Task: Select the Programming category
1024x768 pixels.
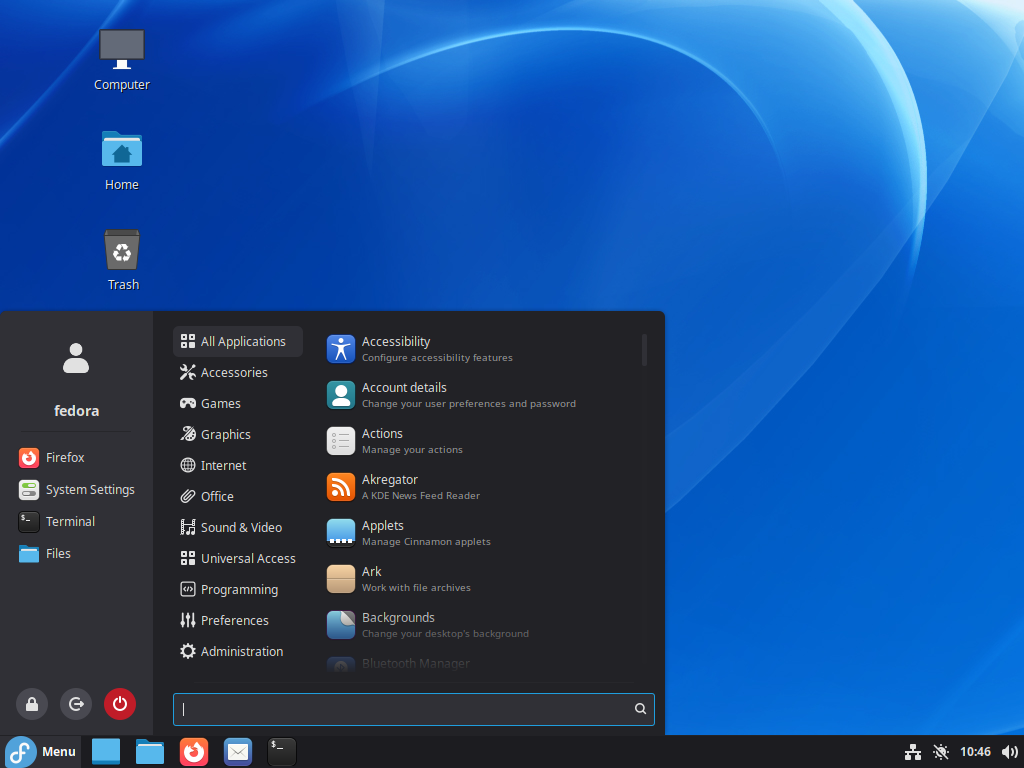Action: (x=238, y=590)
